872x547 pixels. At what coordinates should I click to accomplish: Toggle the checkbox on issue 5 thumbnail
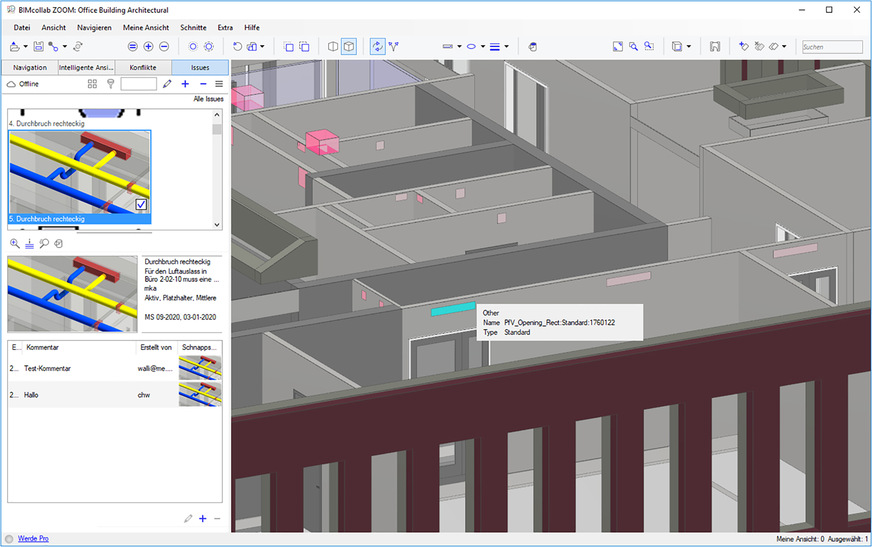pyautogui.click(x=141, y=205)
